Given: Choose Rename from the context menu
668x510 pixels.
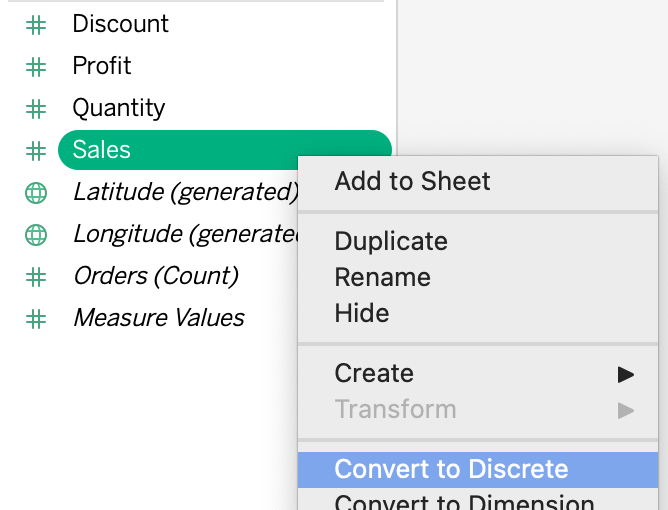Looking at the screenshot, I should pos(382,278).
